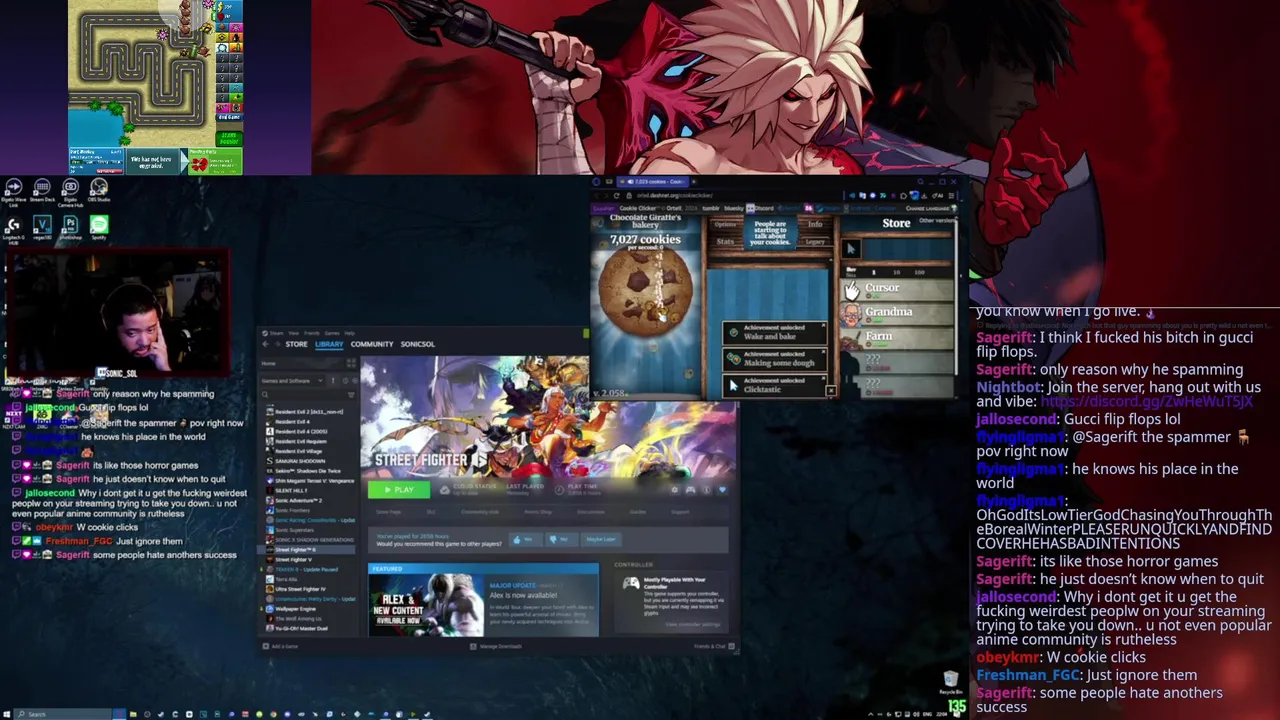The width and height of the screenshot is (1280, 720).
Task: Switch library to grid view icon
Action: 351,363
